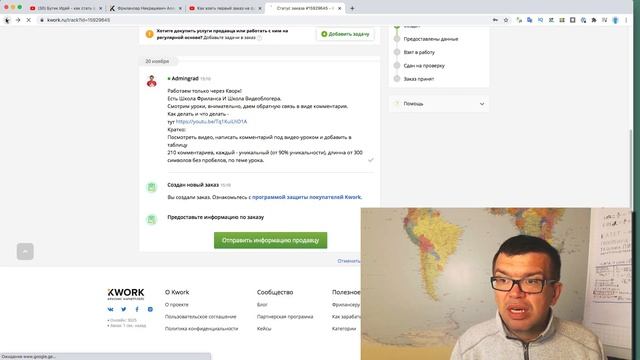Screen dimensions: 640x360
Task: Open the fourth blue social icon in footer
Action: tap(150, 309)
